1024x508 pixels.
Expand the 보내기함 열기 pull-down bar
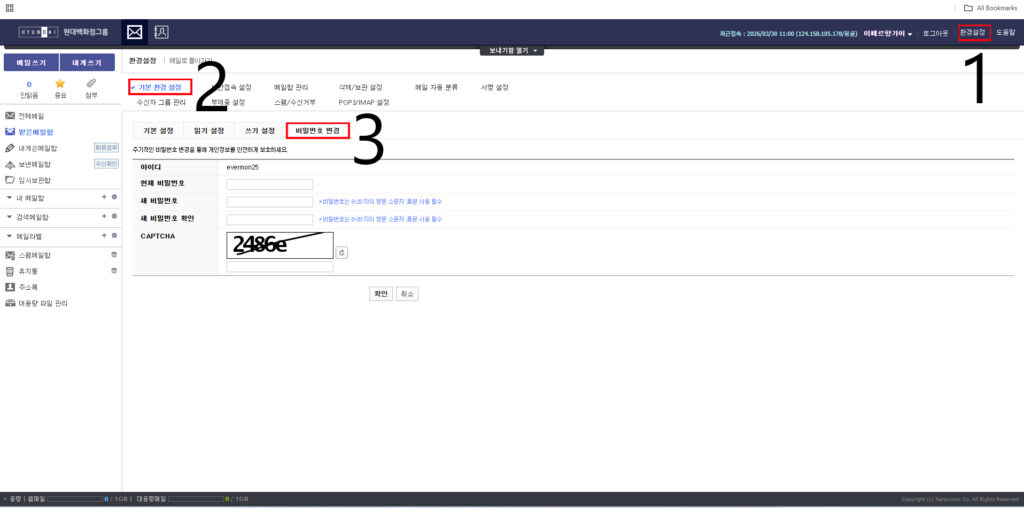pos(512,50)
